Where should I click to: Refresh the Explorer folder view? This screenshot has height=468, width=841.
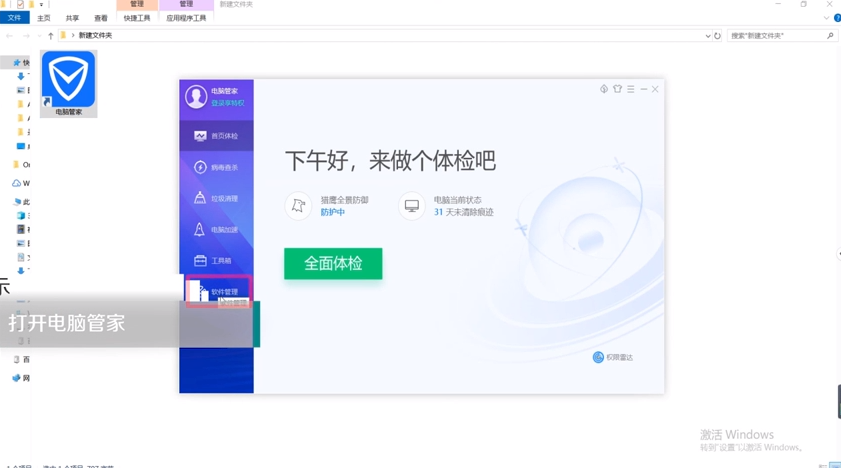[x=717, y=36]
